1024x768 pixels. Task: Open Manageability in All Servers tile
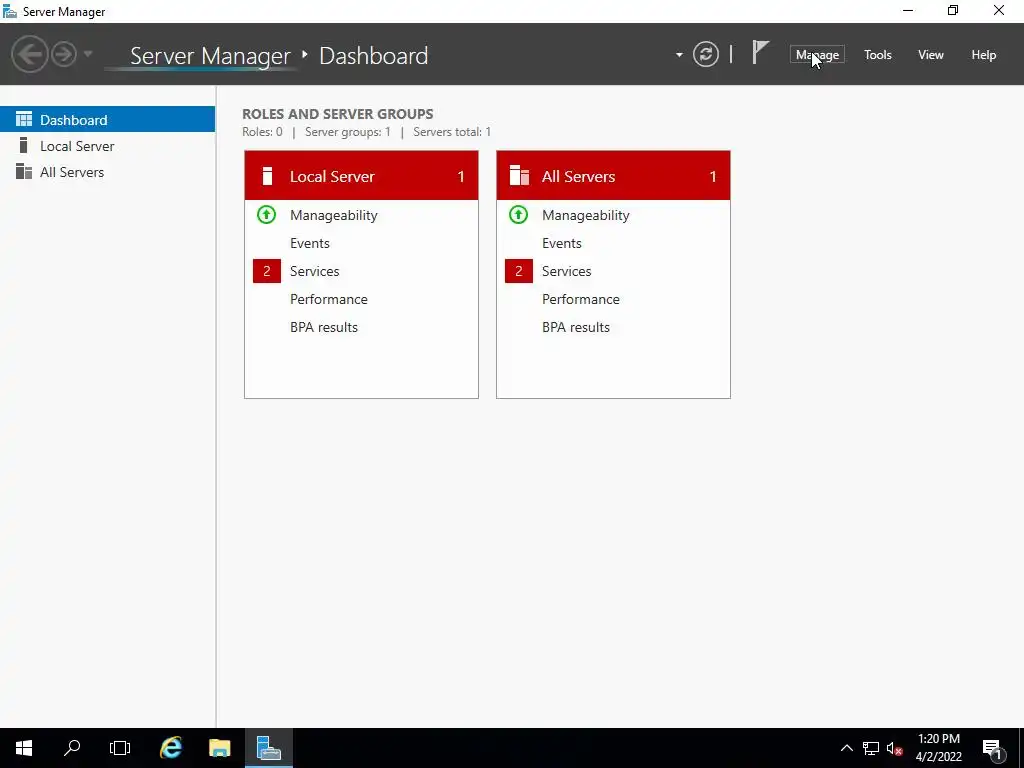pos(586,215)
